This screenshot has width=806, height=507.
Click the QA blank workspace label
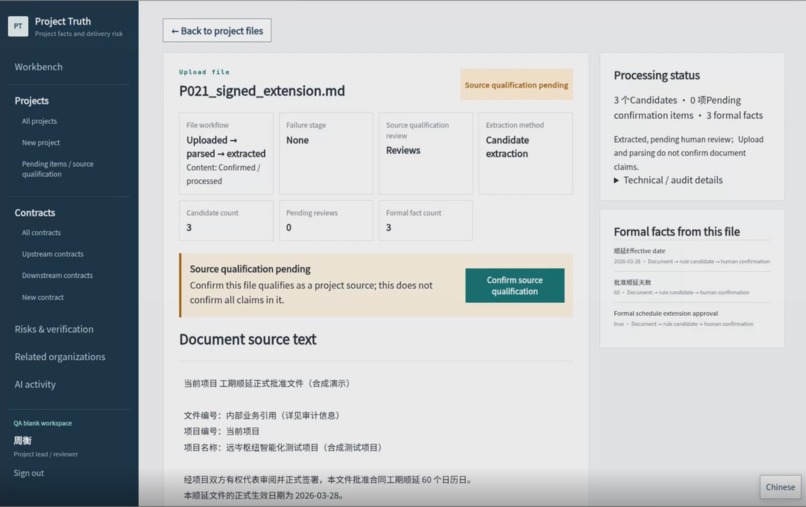pyautogui.click(x=43, y=423)
